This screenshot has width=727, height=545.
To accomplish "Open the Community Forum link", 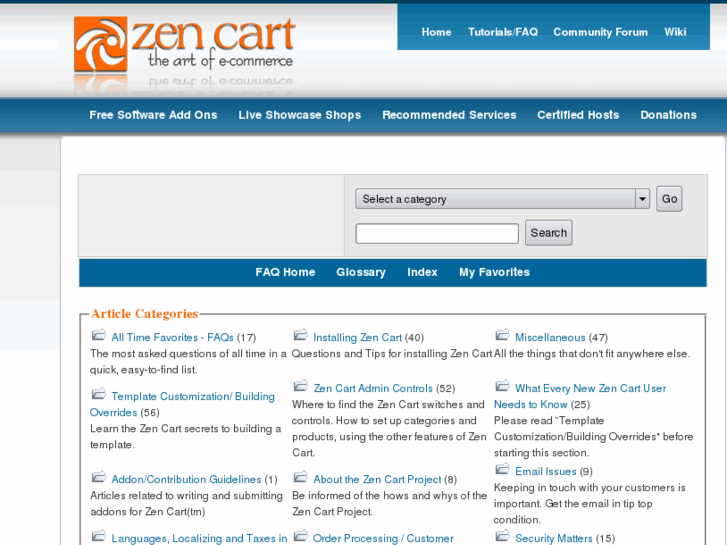I will [x=600, y=32].
